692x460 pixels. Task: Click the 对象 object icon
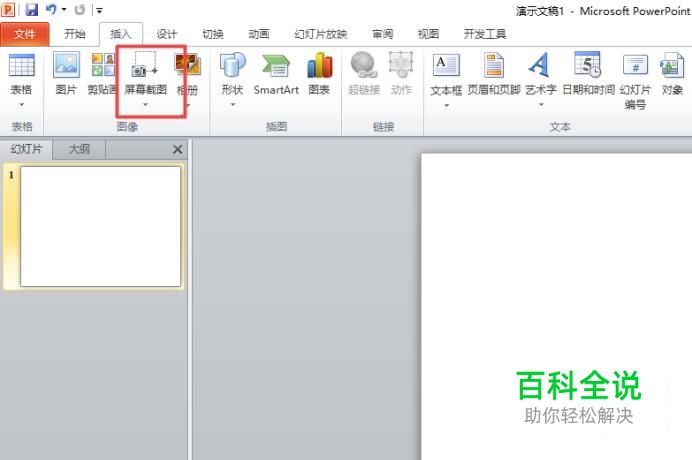point(672,65)
